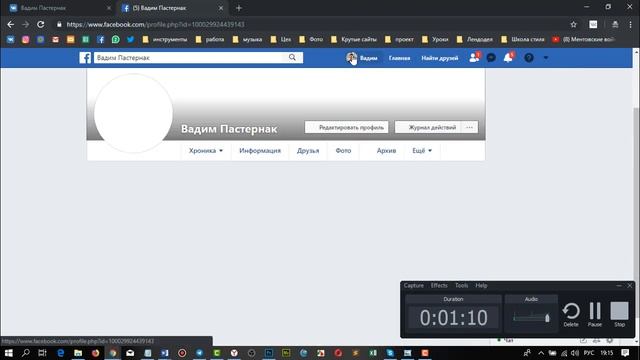The height and width of the screenshot is (360, 640).
Task: Open the notifications bell in Facebook header
Action: pos(508,58)
